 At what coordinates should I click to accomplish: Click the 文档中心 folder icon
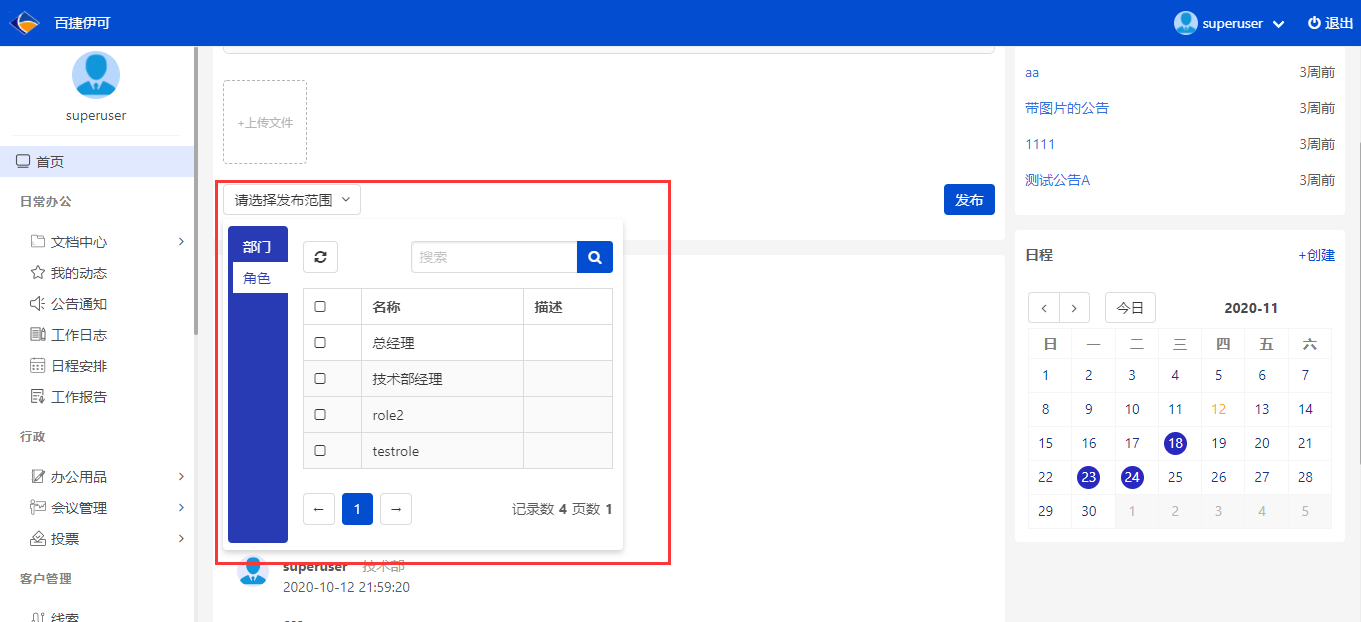coord(38,242)
